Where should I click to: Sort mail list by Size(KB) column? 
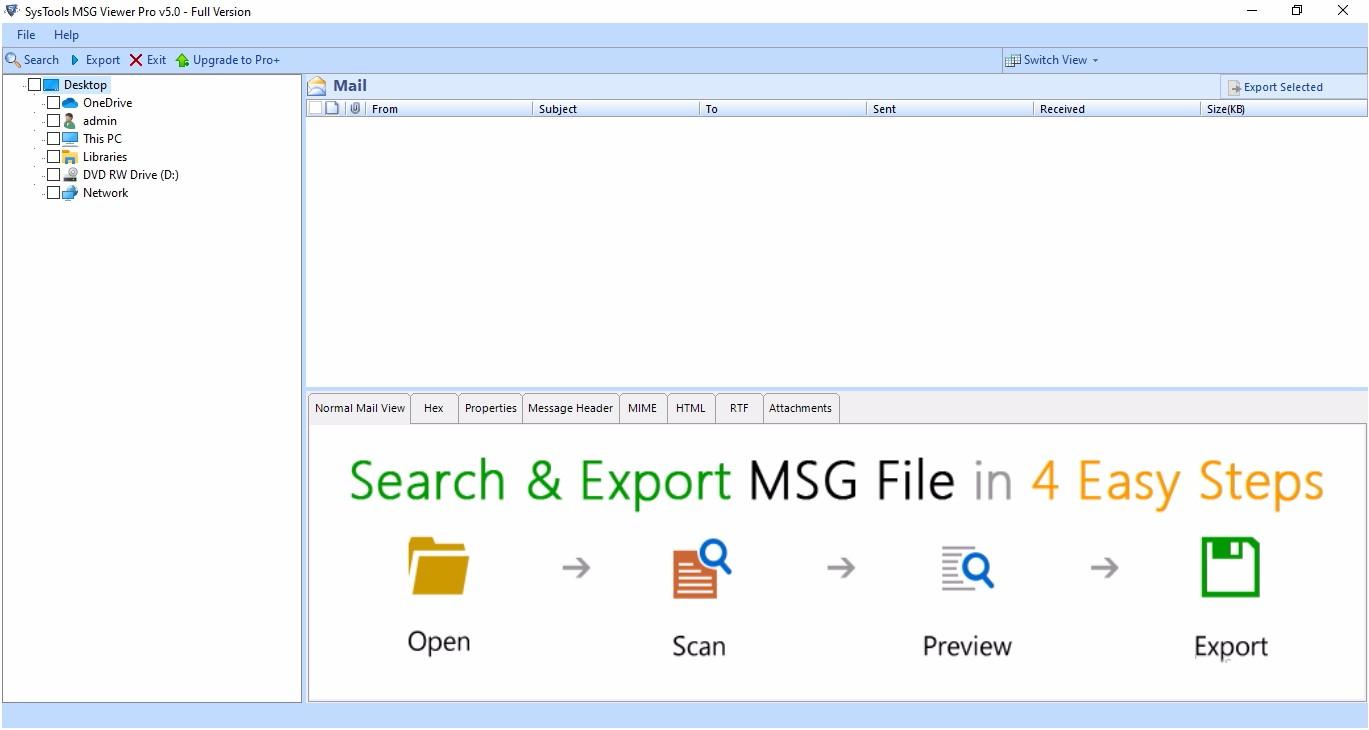click(1284, 109)
